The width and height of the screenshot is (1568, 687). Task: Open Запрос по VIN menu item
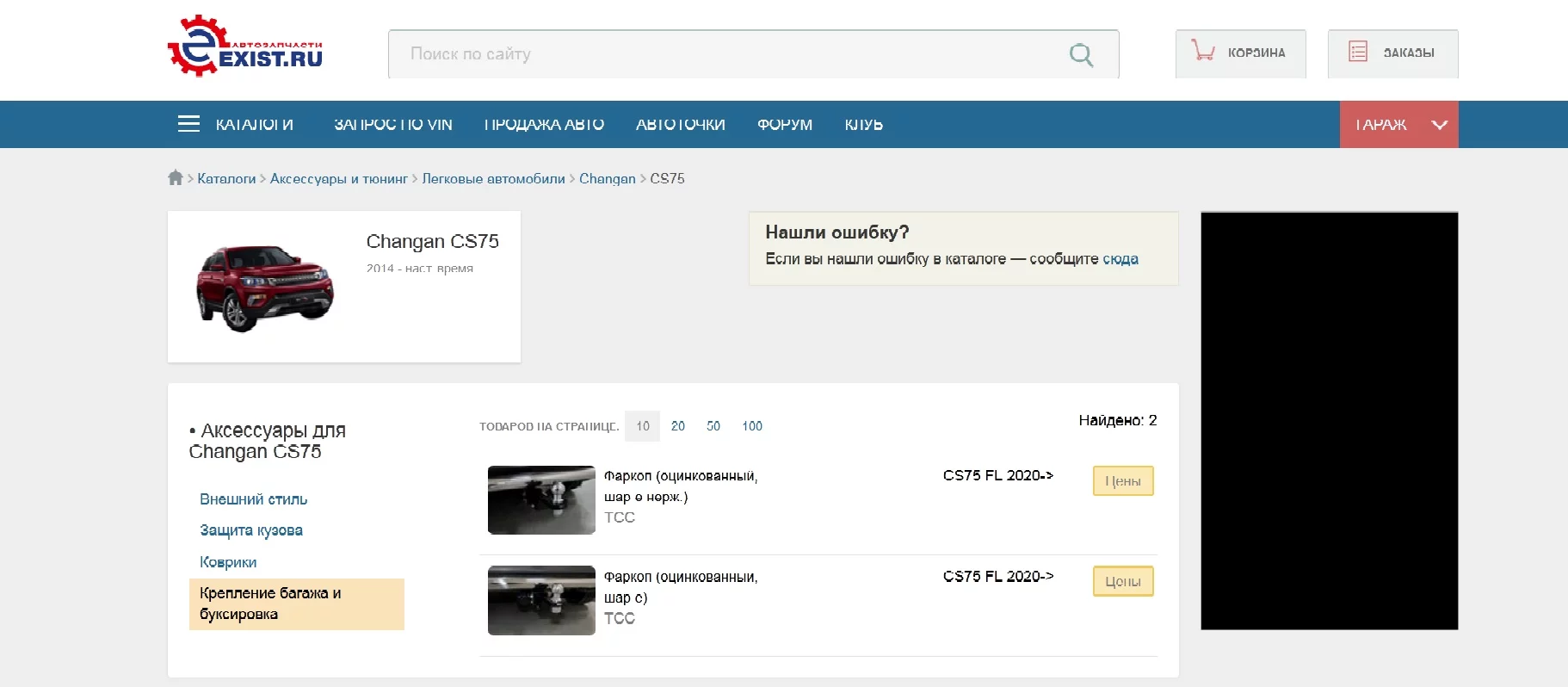[393, 125]
